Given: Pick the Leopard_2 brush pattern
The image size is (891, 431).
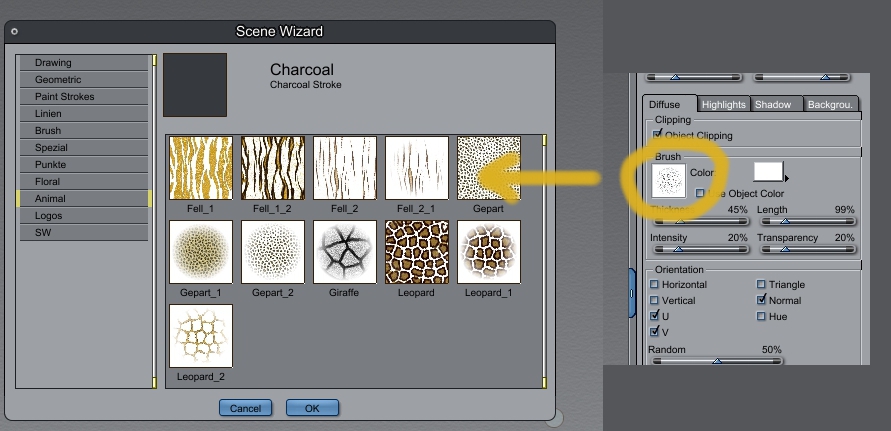Looking at the screenshot, I should (x=201, y=336).
